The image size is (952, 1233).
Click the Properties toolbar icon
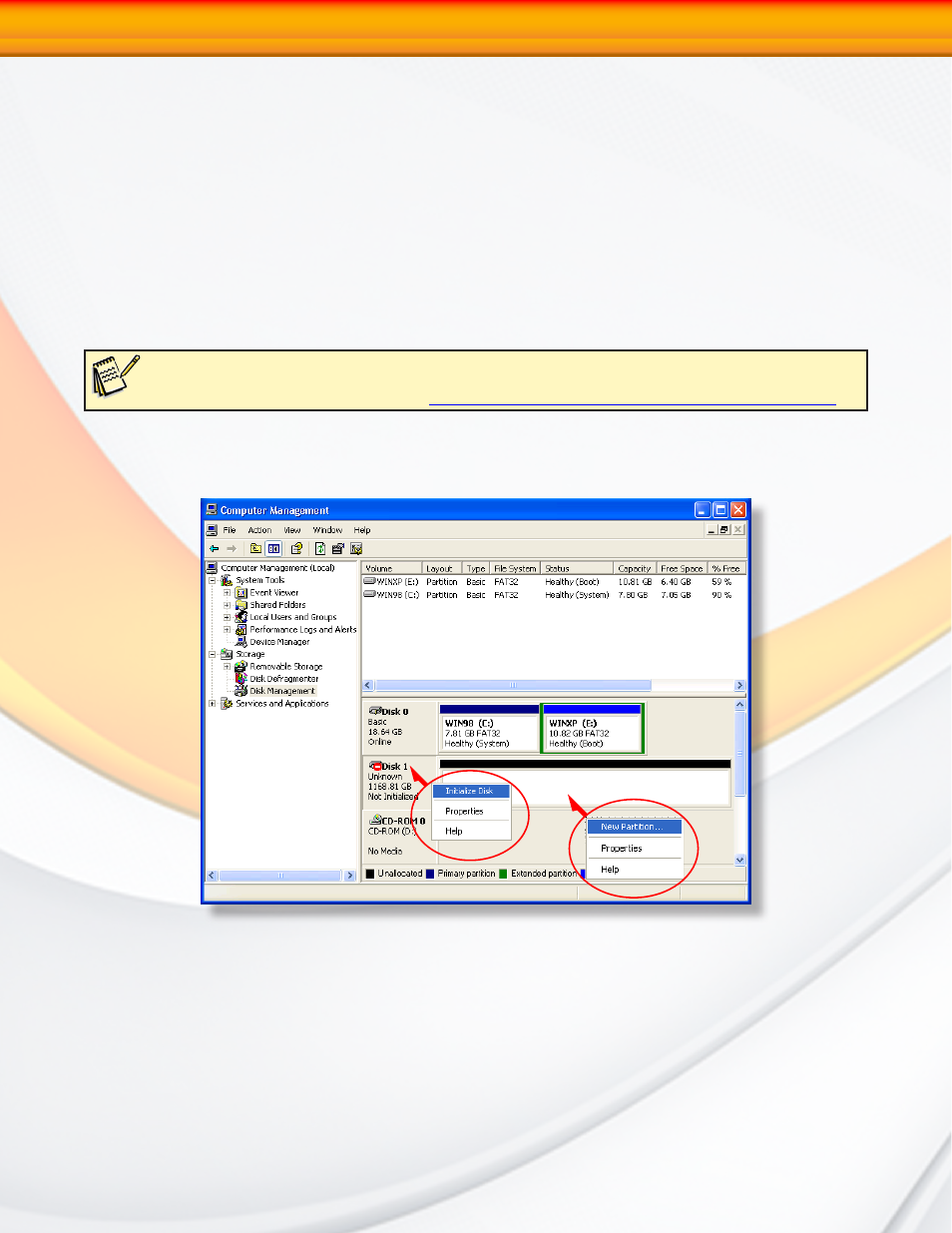pos(338,548)
